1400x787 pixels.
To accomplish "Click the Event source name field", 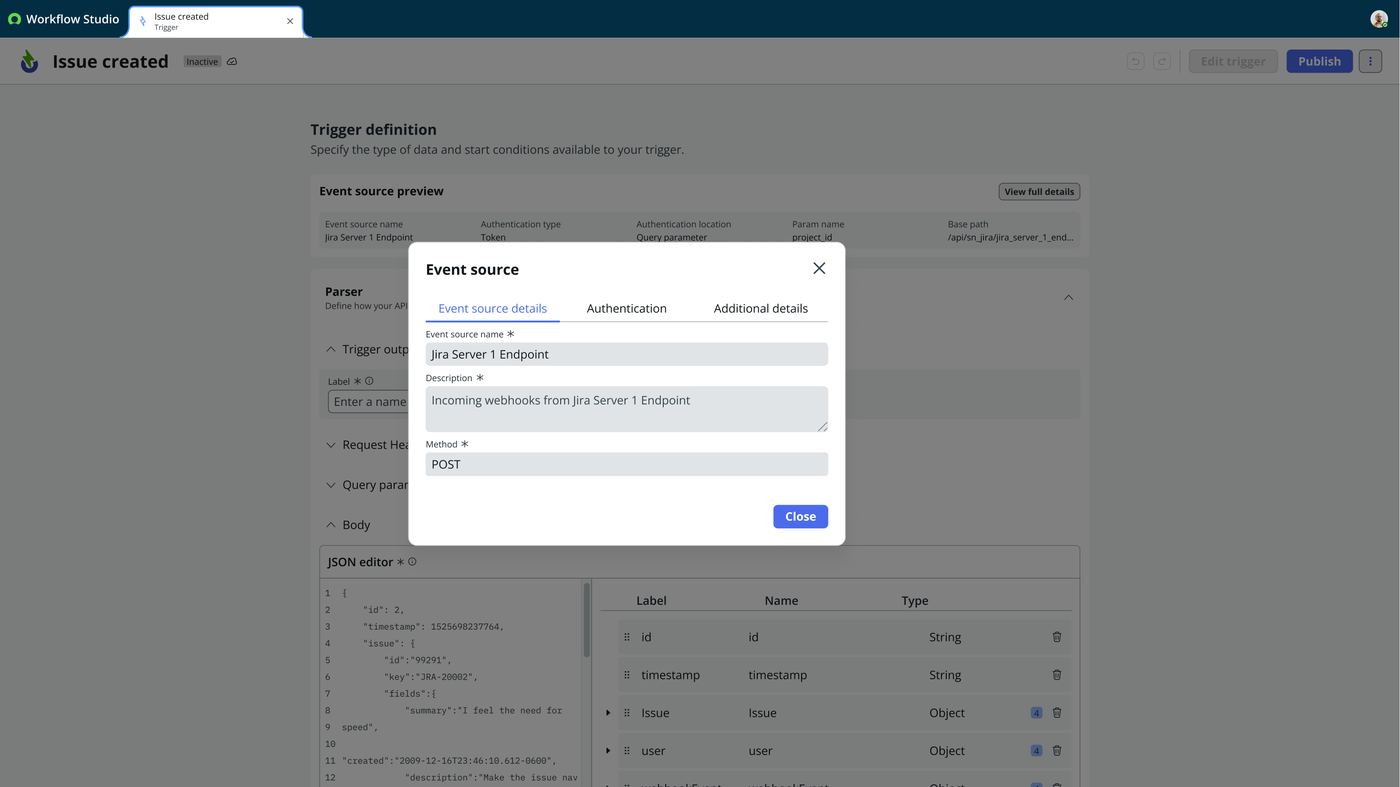I will click(626, 354).
